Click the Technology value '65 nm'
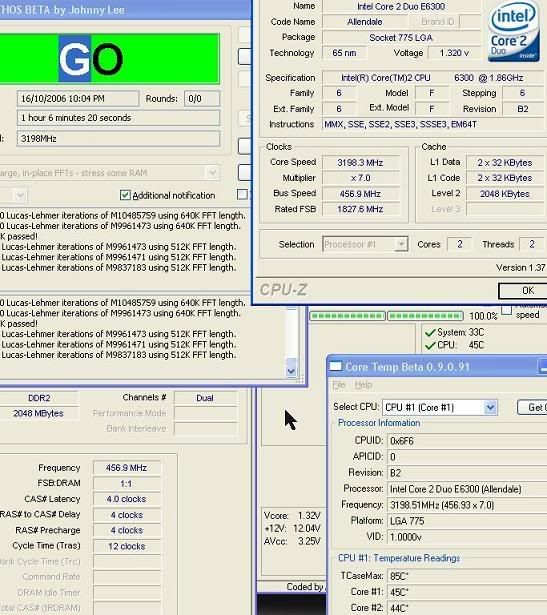This screenshot has height=615, width=547. pos(344,53)
